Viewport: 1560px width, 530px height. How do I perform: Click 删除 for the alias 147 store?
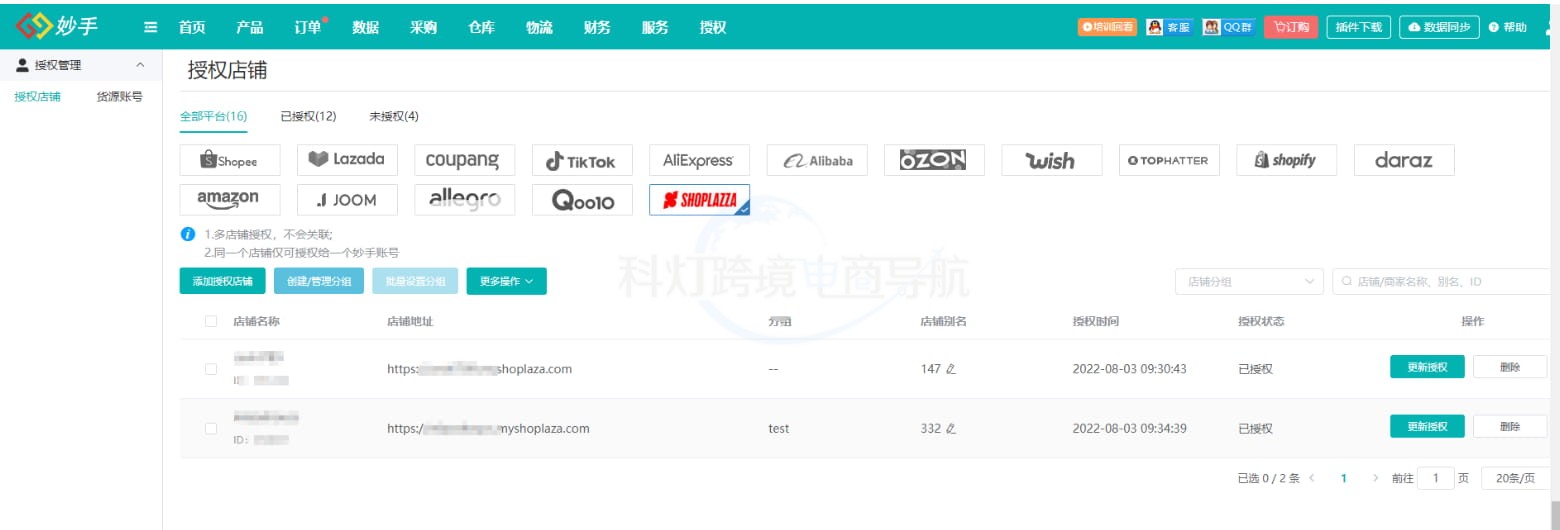click(x=1510, y=367)
